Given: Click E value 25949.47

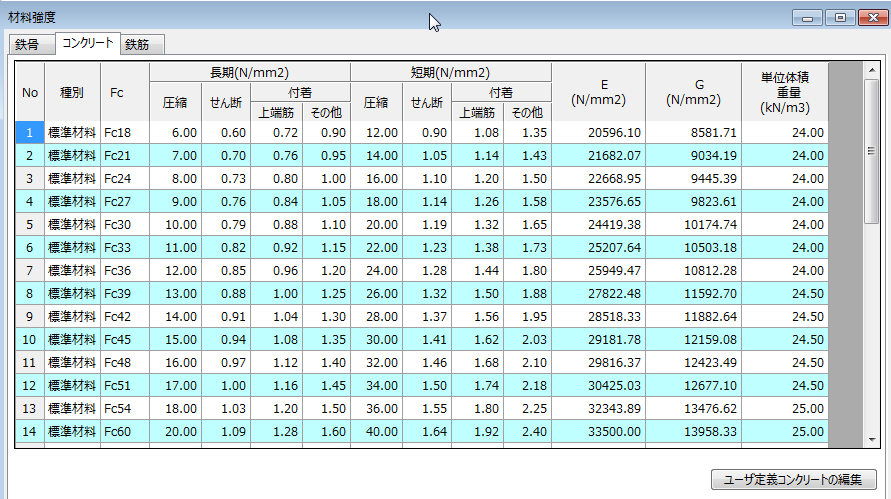Looking at the screenshot, I should tap(598, 271).
